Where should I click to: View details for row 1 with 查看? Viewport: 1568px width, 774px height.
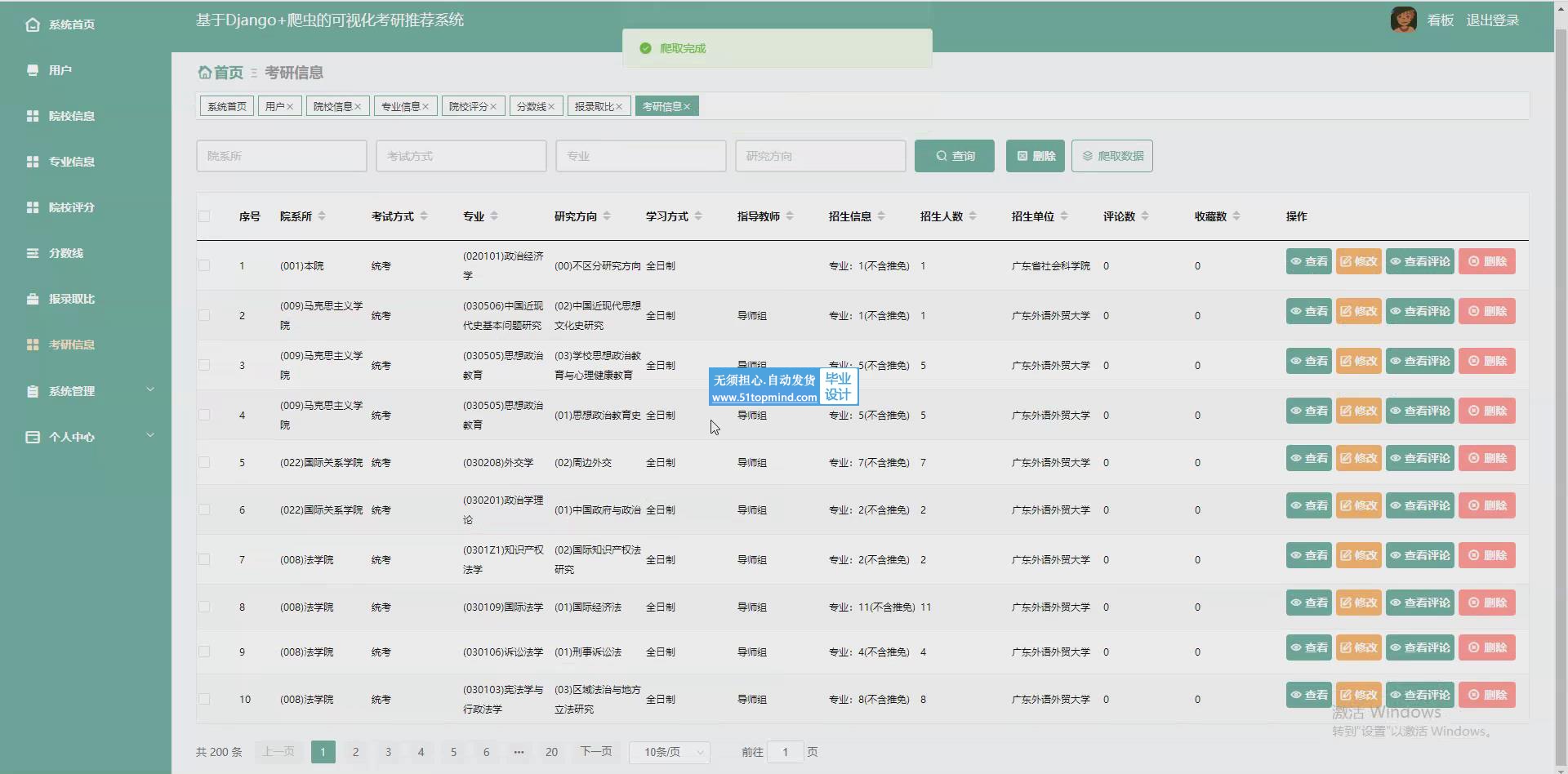[1309, 261]
